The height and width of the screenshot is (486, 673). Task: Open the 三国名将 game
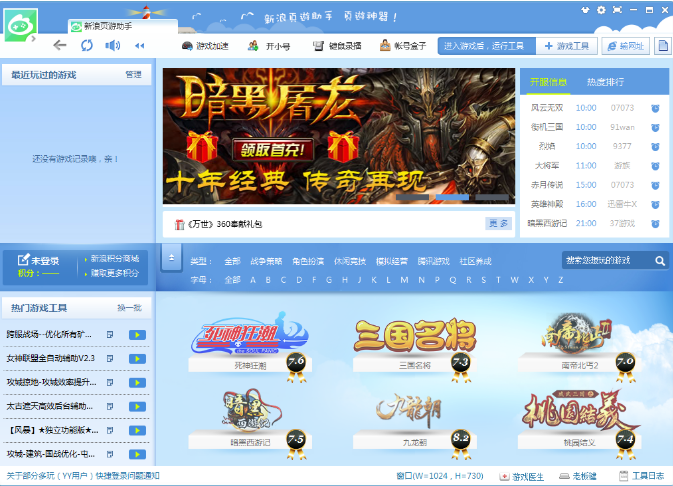point(415,343)
